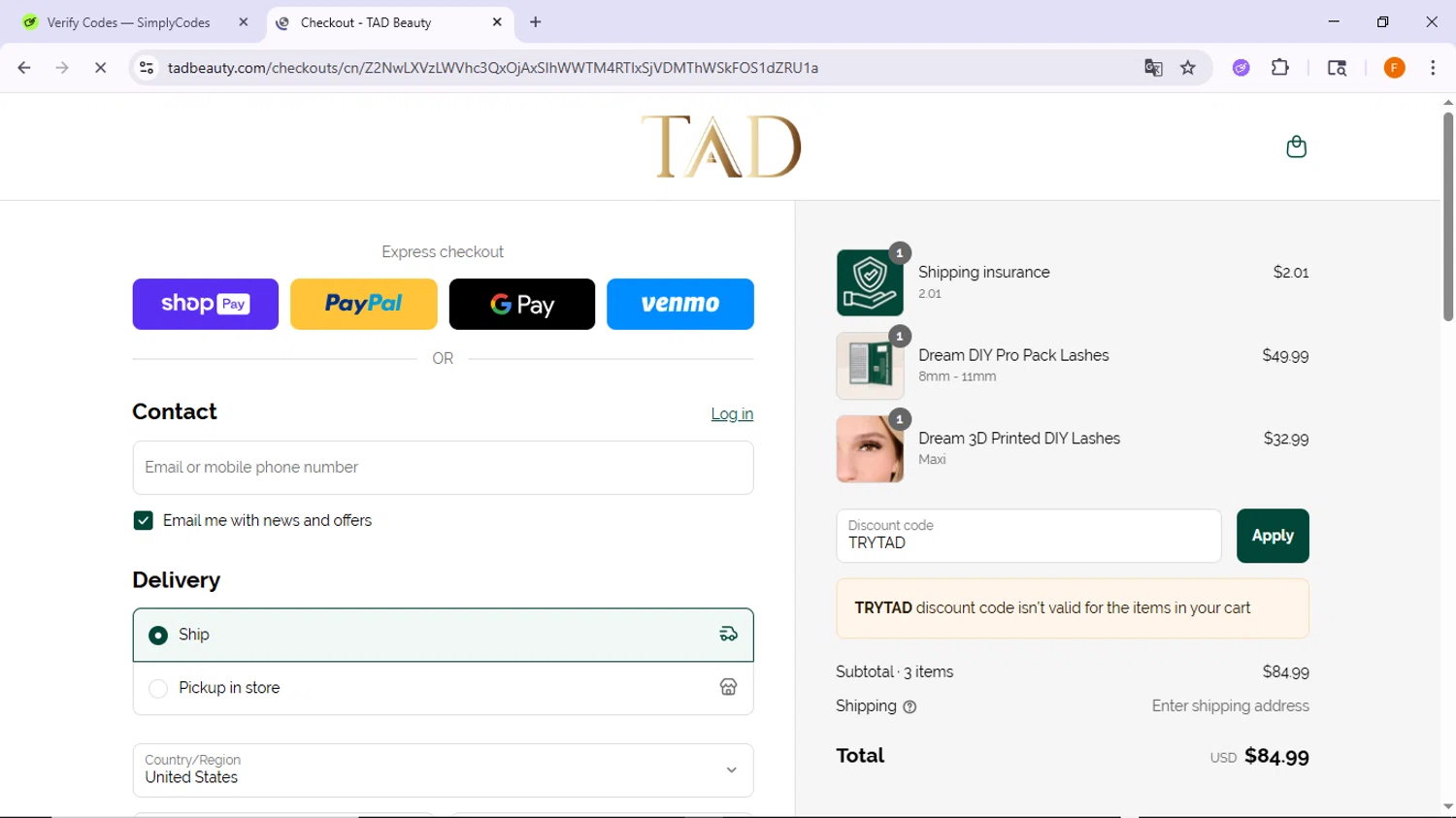This screenshot has width=1456, height=818.
Task: Click the Enter shipping address text
Action: click(x=1230, y=706)
